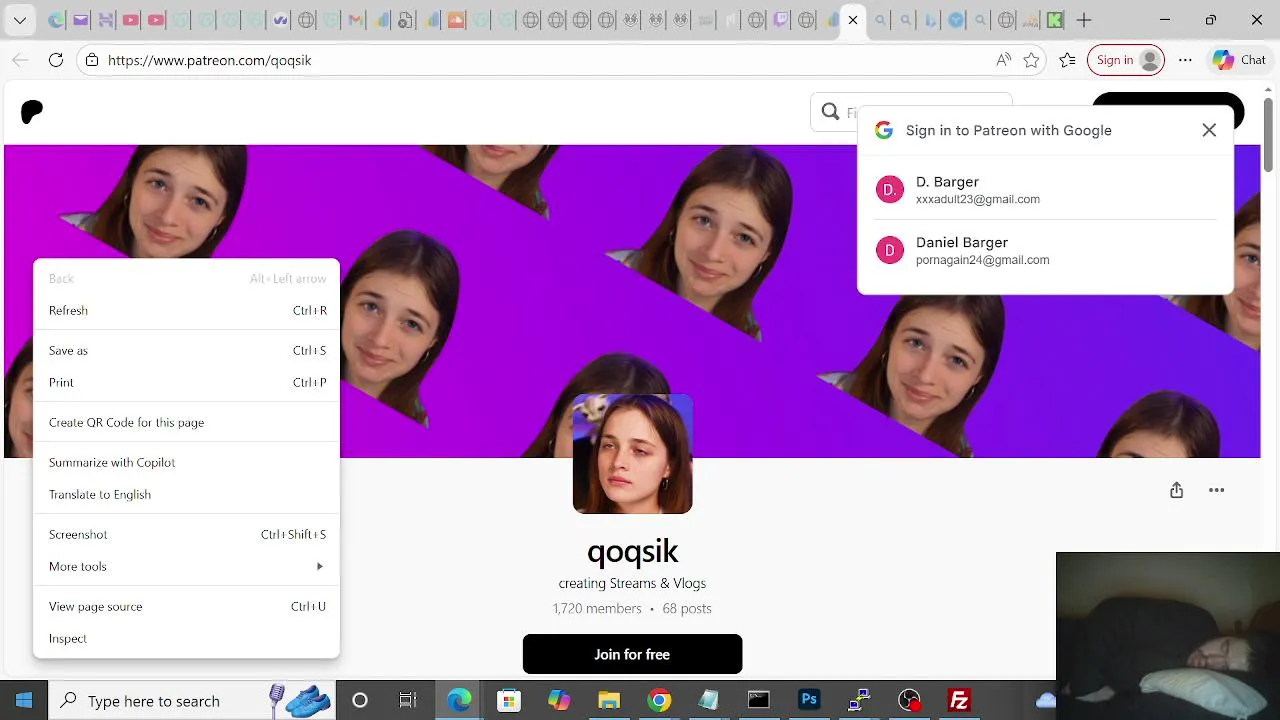Select Refresh in the context menu
The height and width of the screenshot is (720, 1280).
[187, 310]
